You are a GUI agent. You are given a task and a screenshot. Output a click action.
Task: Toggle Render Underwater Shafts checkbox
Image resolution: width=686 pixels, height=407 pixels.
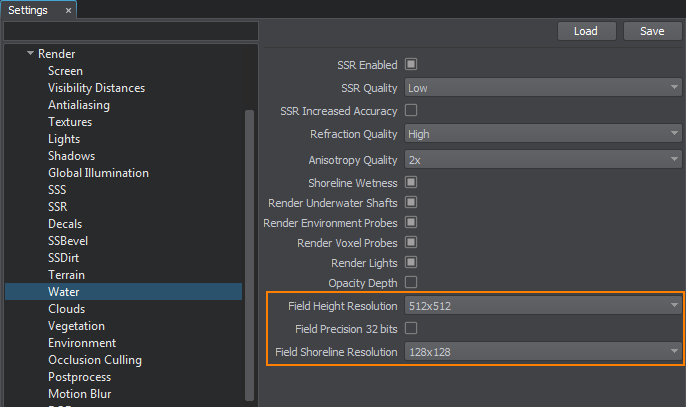click(x=410, y=203)
